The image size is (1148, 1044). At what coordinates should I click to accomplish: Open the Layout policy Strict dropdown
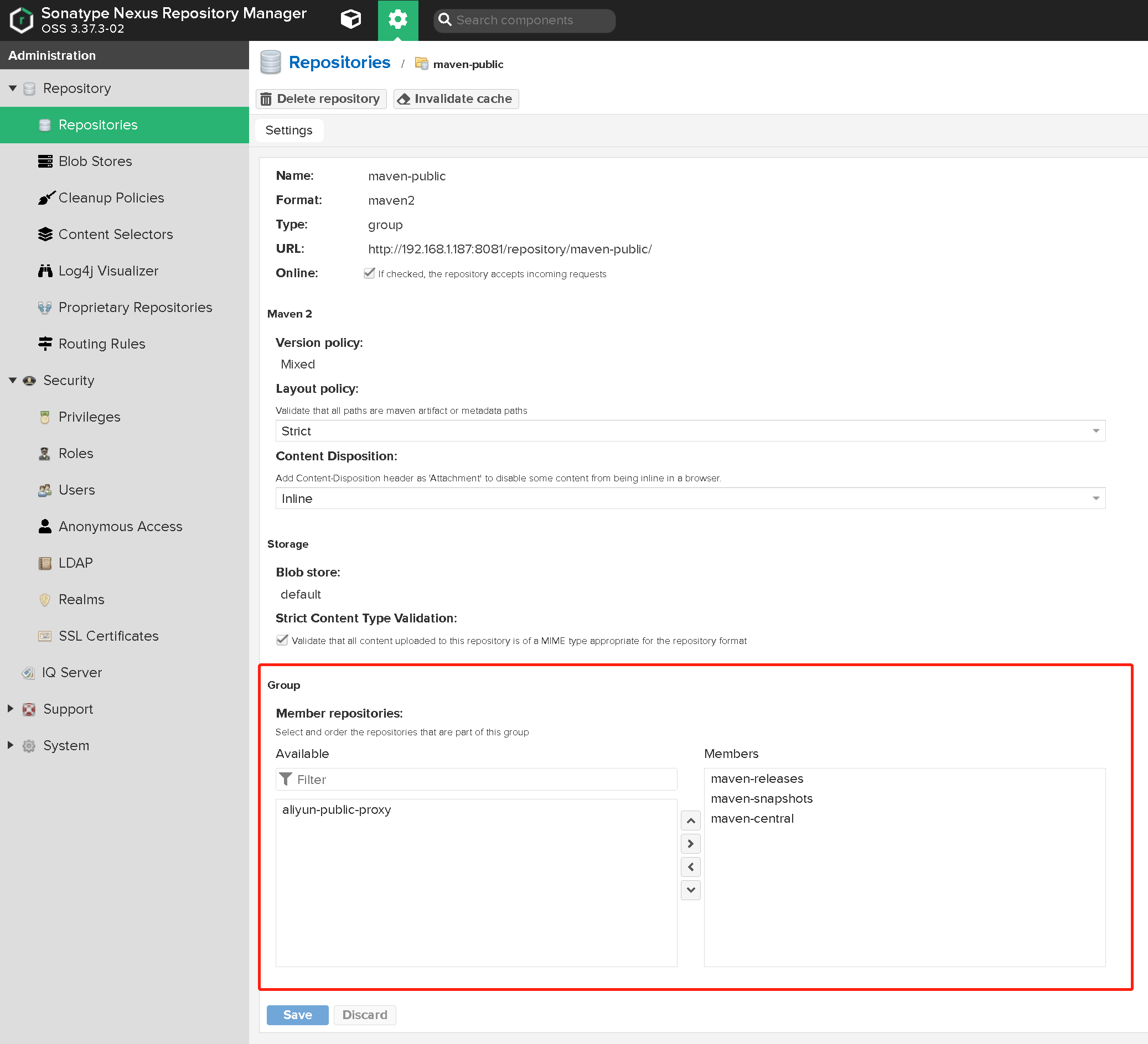(690, 431)
